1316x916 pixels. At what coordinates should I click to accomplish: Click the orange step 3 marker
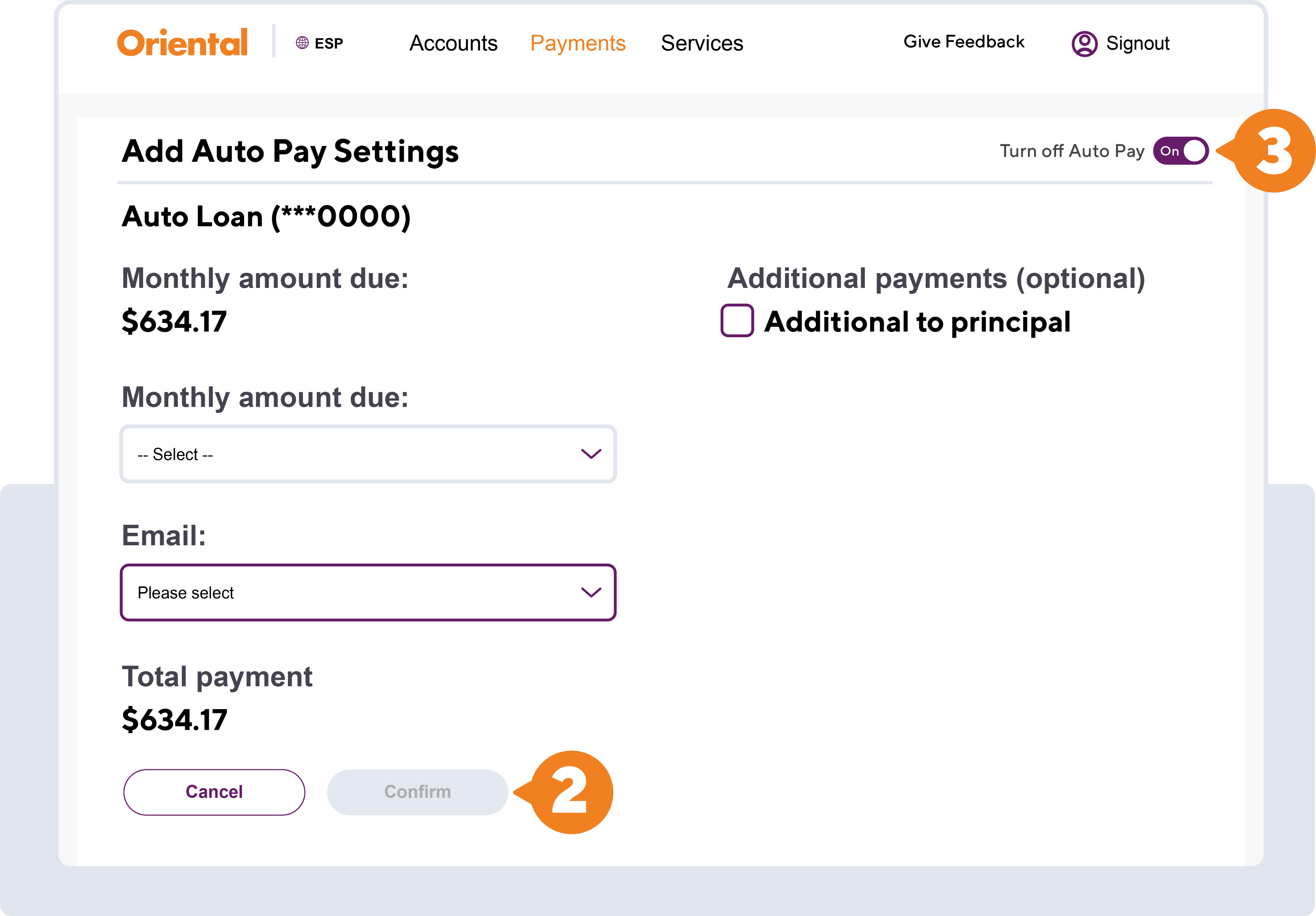[1274, 151]
